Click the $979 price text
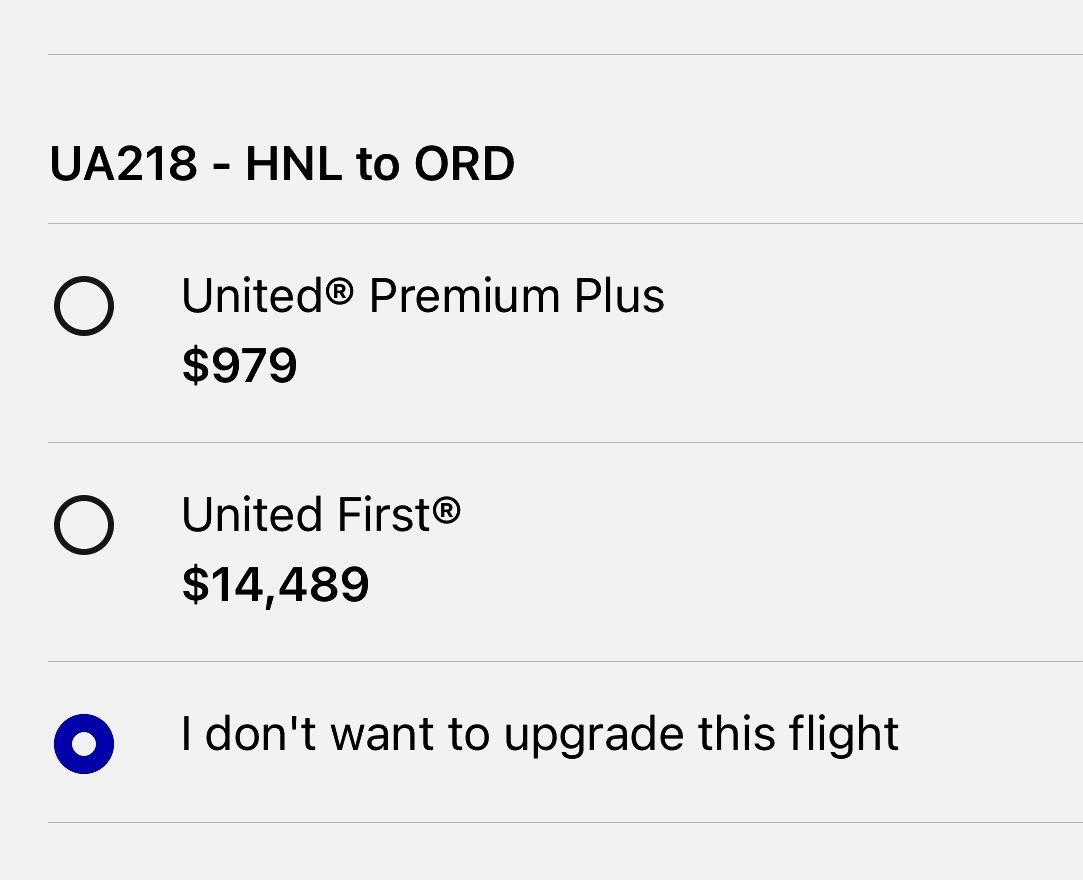This screenshot has width=1083, height=880. 238,366
